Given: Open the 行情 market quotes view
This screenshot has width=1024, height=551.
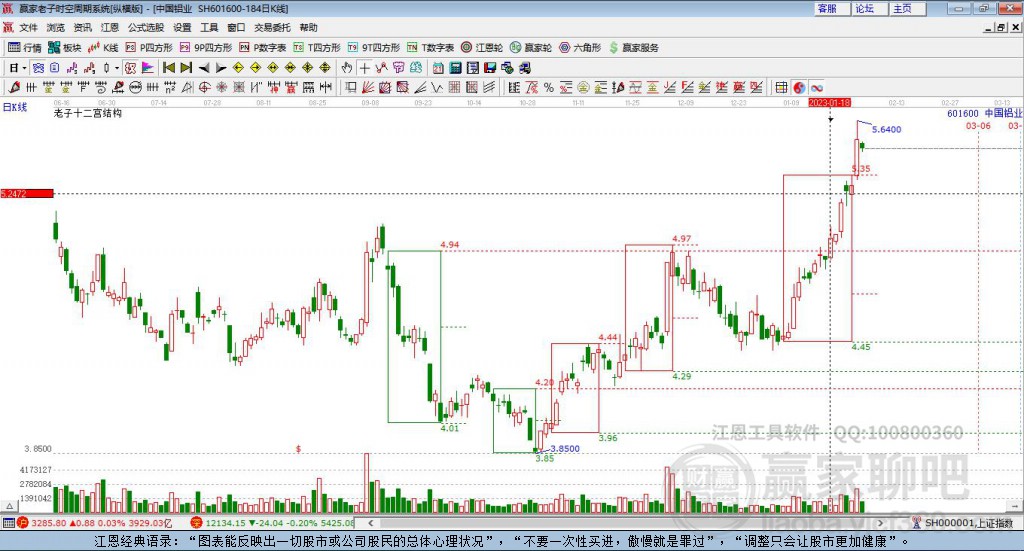Looking at the screenshot, I should (x=24, y=48).
